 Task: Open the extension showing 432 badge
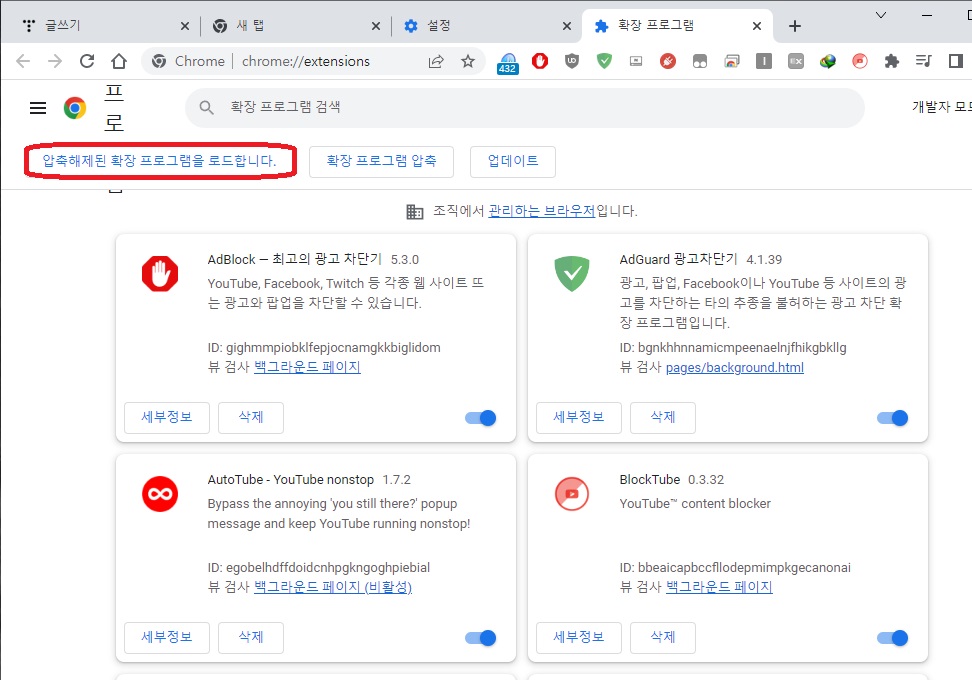508,63
